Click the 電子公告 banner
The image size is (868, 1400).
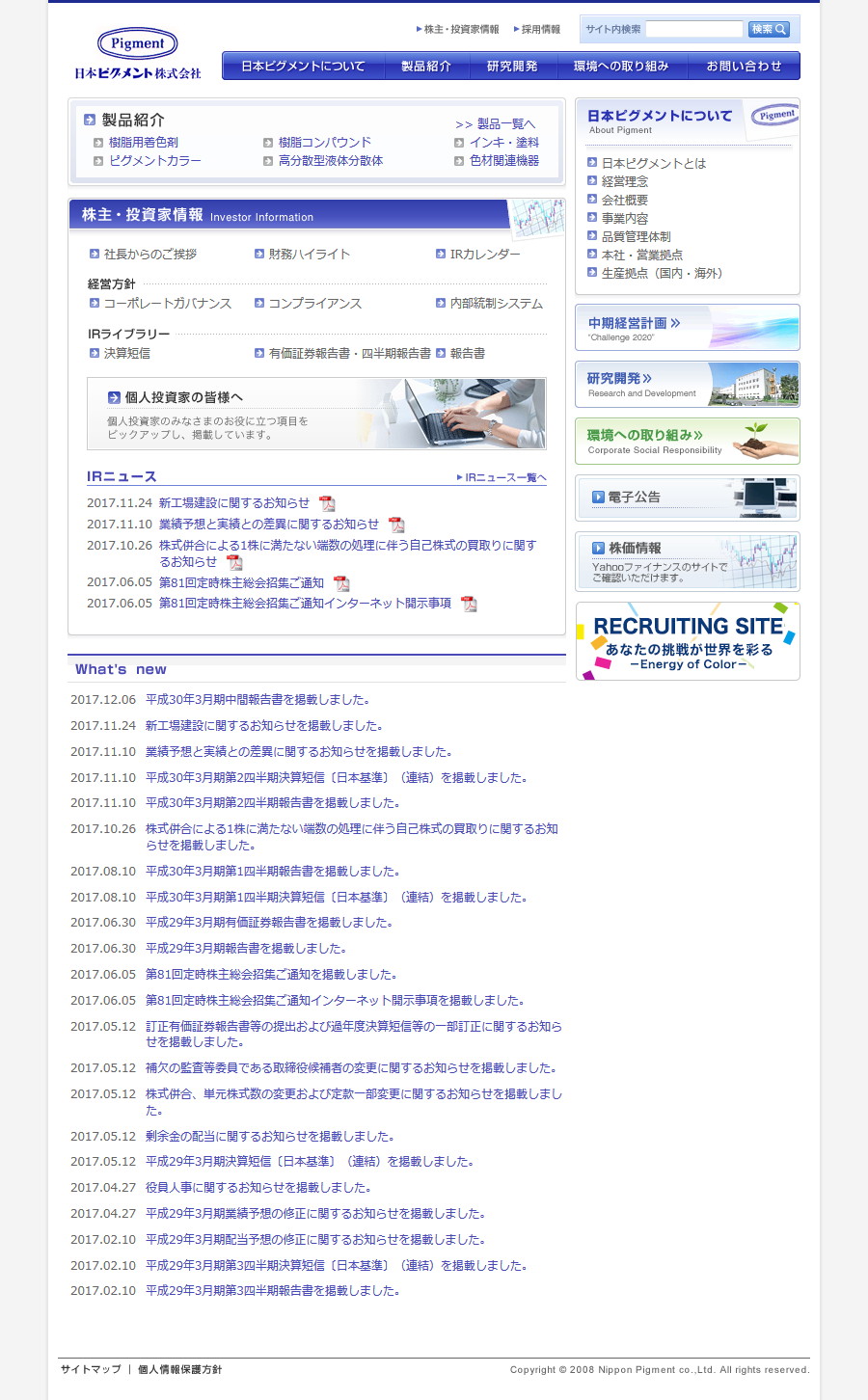click(687, 498)
